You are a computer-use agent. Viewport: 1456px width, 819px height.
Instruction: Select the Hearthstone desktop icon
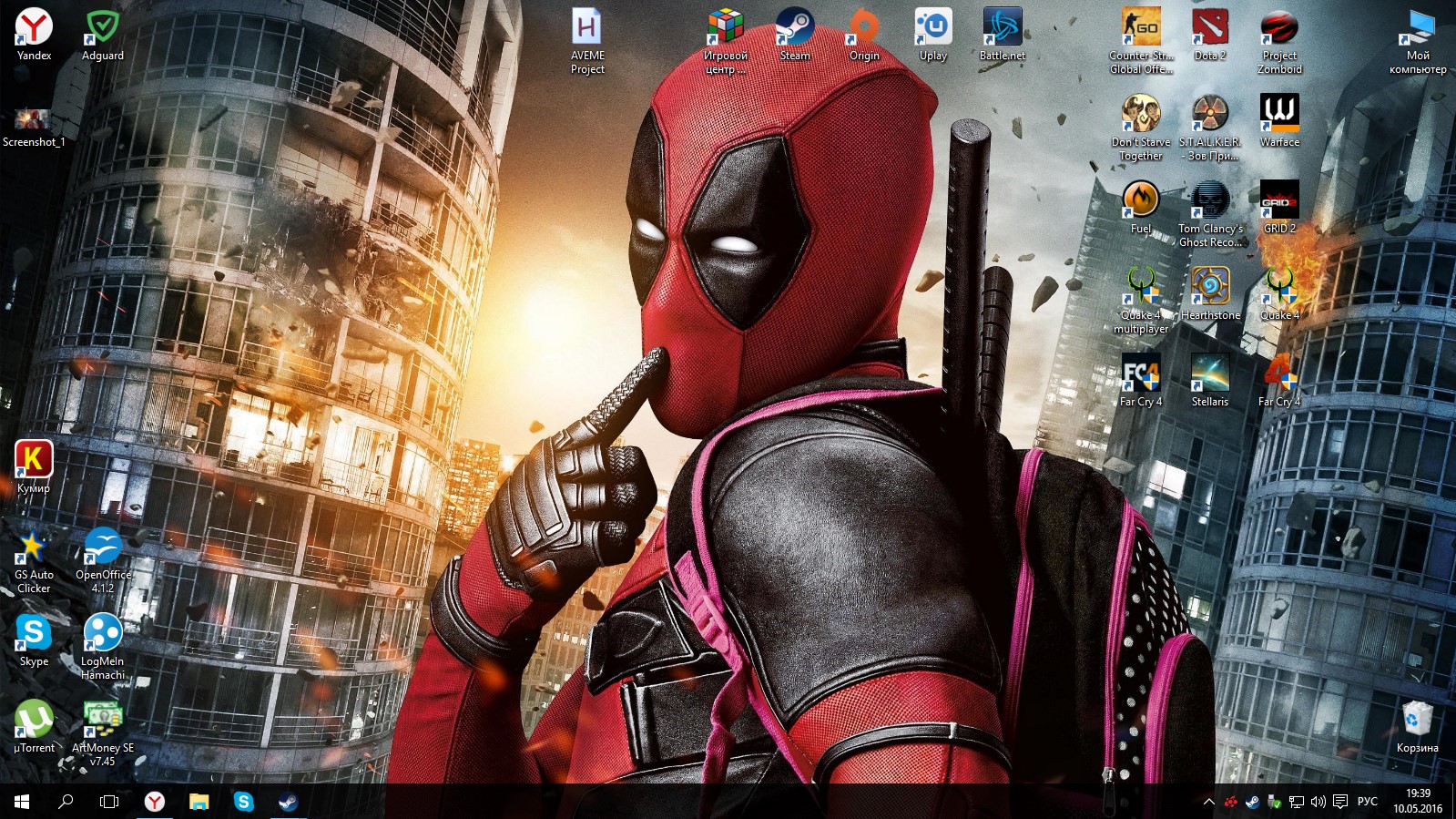pos(1210,294)
